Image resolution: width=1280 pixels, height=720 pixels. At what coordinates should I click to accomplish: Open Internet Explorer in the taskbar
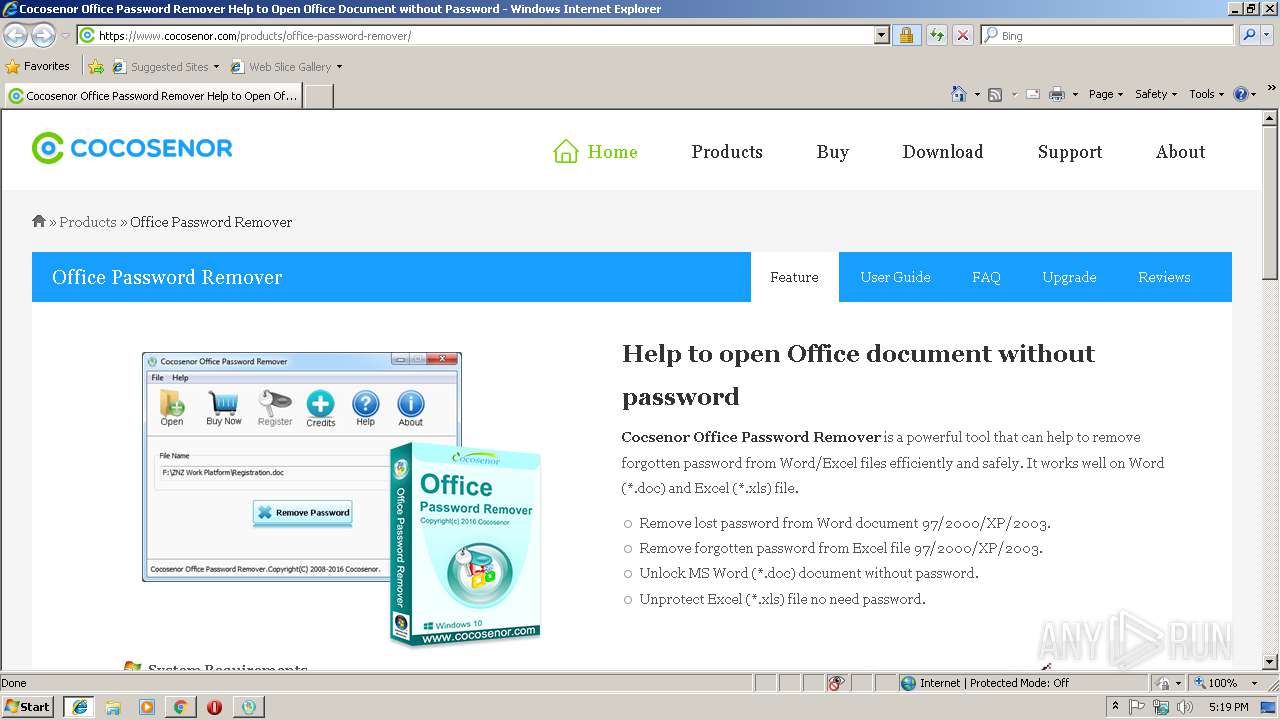click(x=79, y=707)
